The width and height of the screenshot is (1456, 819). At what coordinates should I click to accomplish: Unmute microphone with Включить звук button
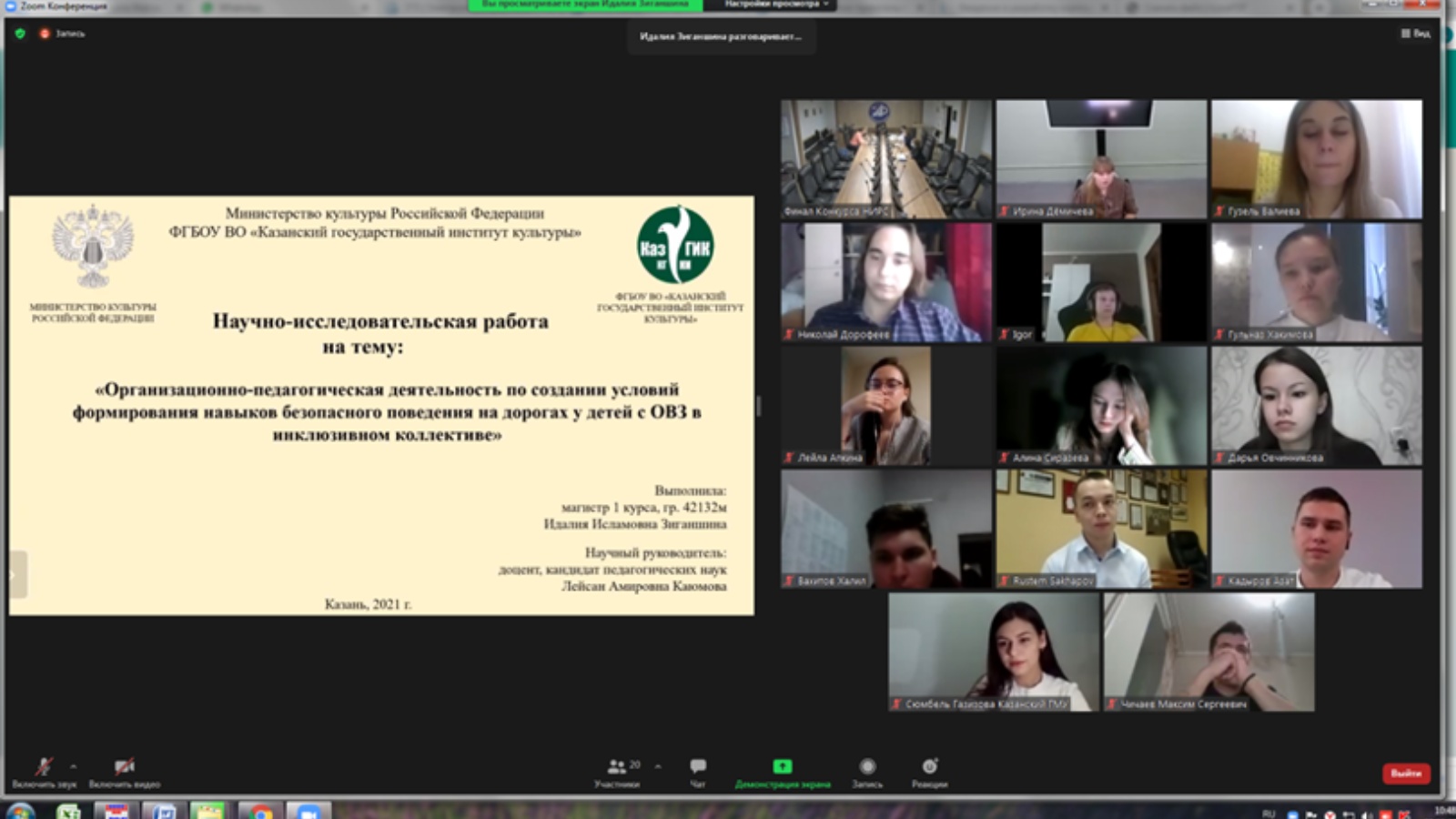coord(44,770)
